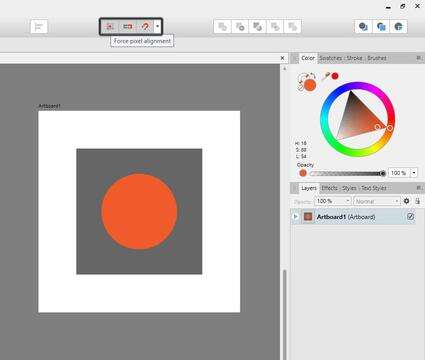This screenshot has height=360, width=425.
Task: Click the Artboard1 layer thumbnail
Action: (x=308, y=217)
